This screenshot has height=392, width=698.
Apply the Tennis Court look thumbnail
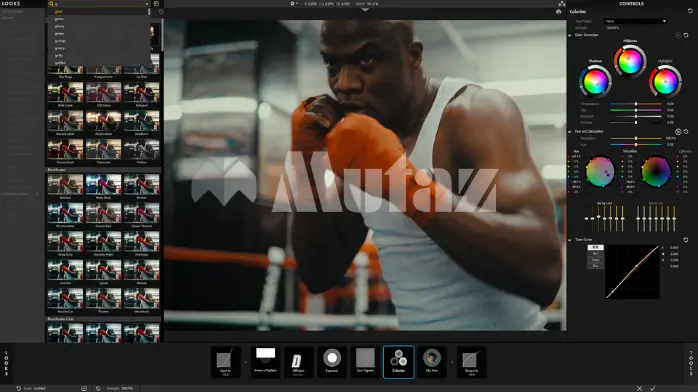pyautogui.click(x=65, y=149)
